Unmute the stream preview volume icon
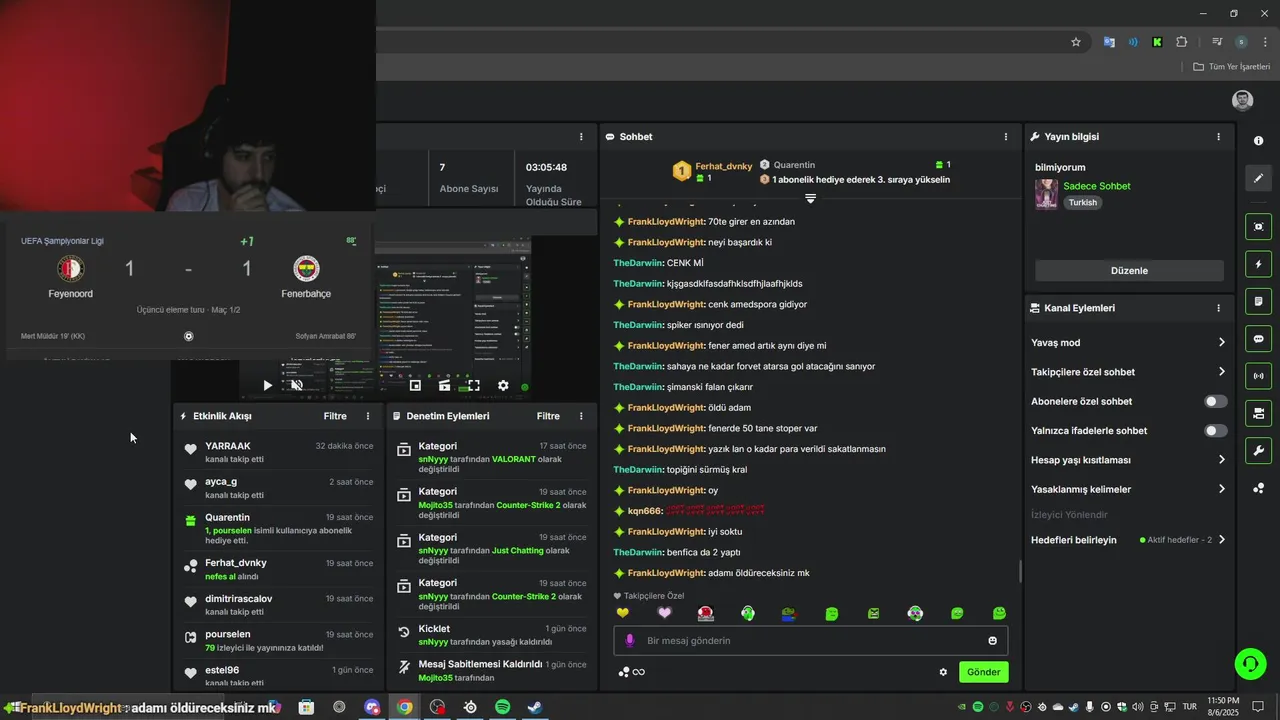 [x=297, y=385]
